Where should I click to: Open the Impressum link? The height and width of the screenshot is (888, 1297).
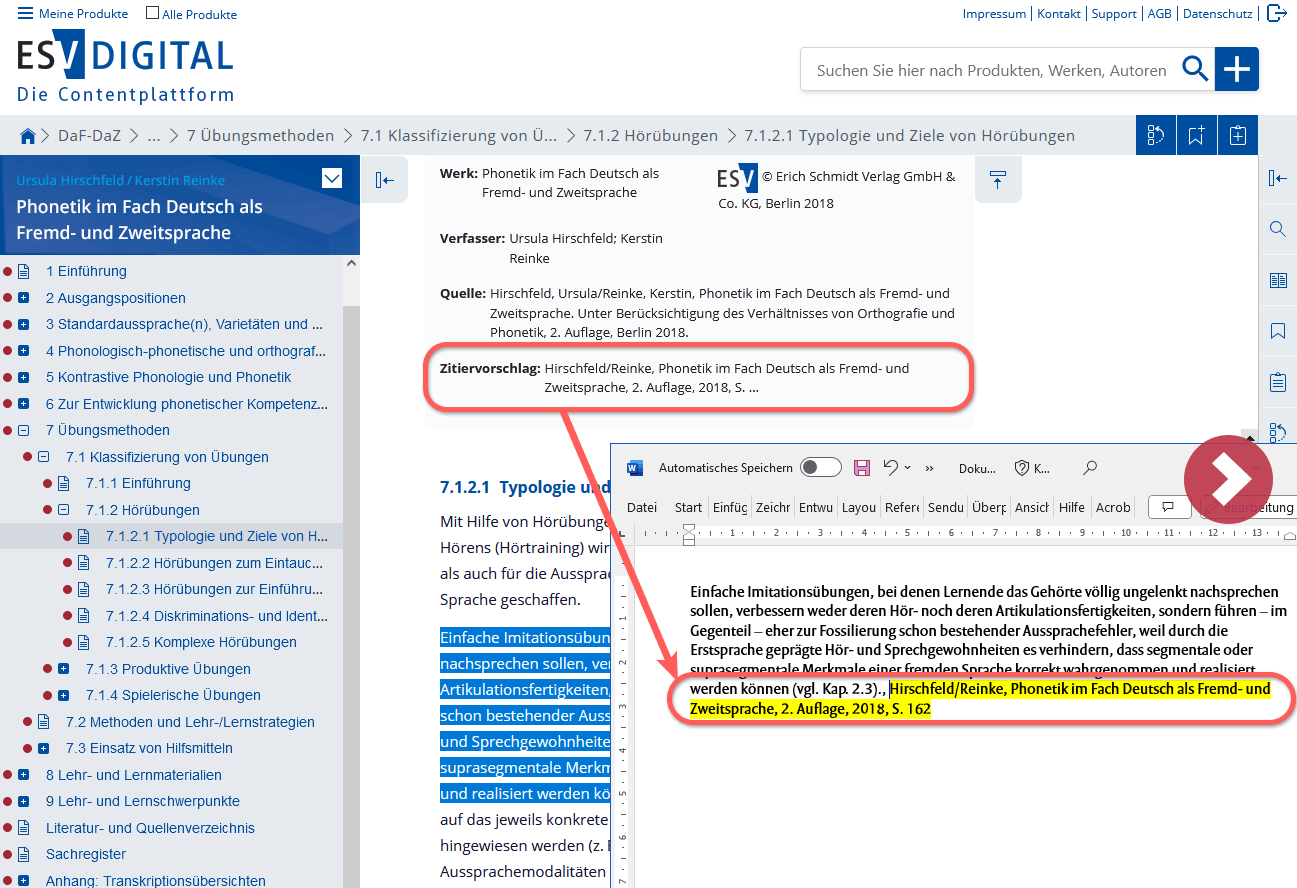coord(994,14)
